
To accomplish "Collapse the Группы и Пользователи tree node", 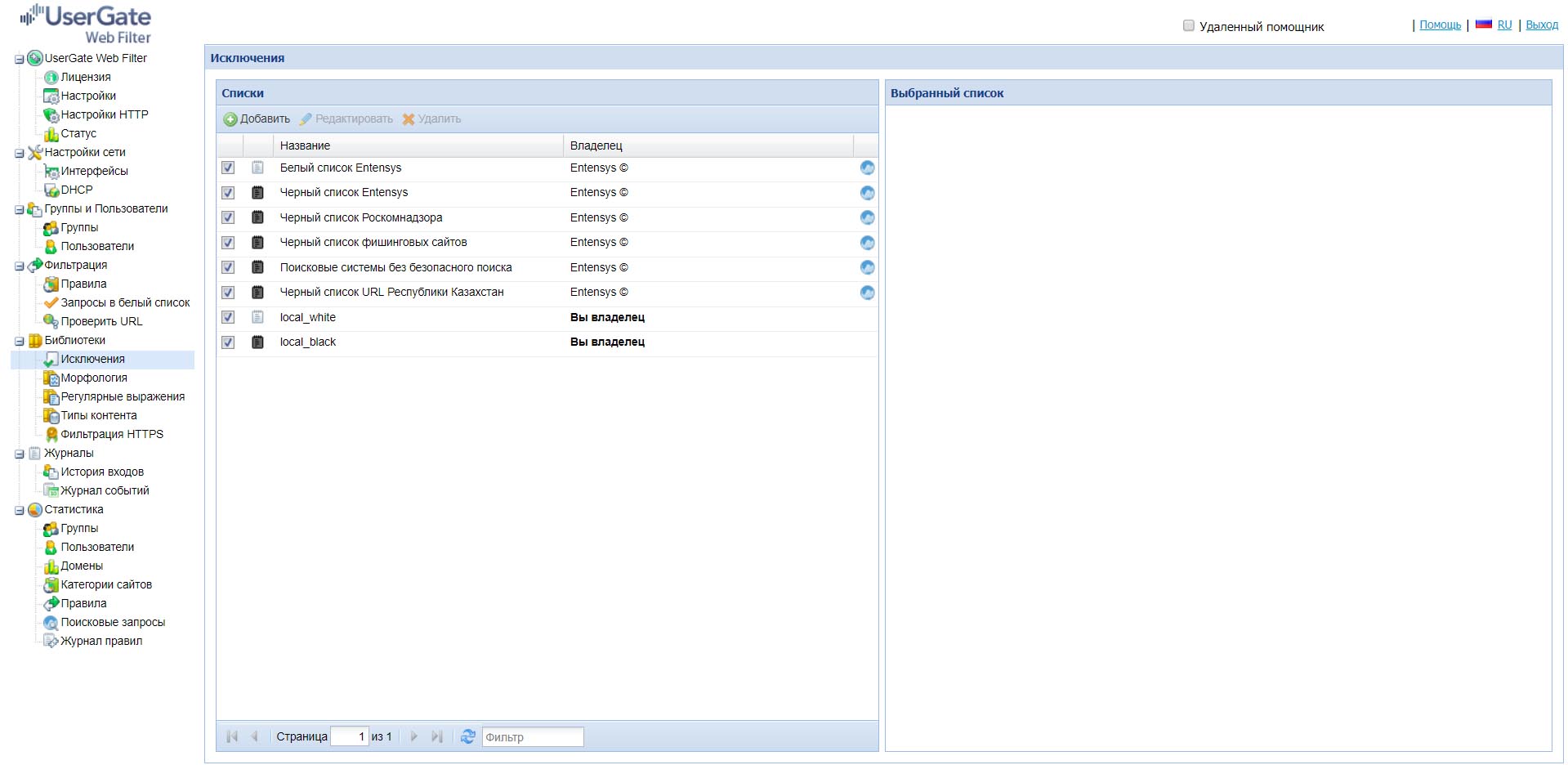I will coord(20,209).
